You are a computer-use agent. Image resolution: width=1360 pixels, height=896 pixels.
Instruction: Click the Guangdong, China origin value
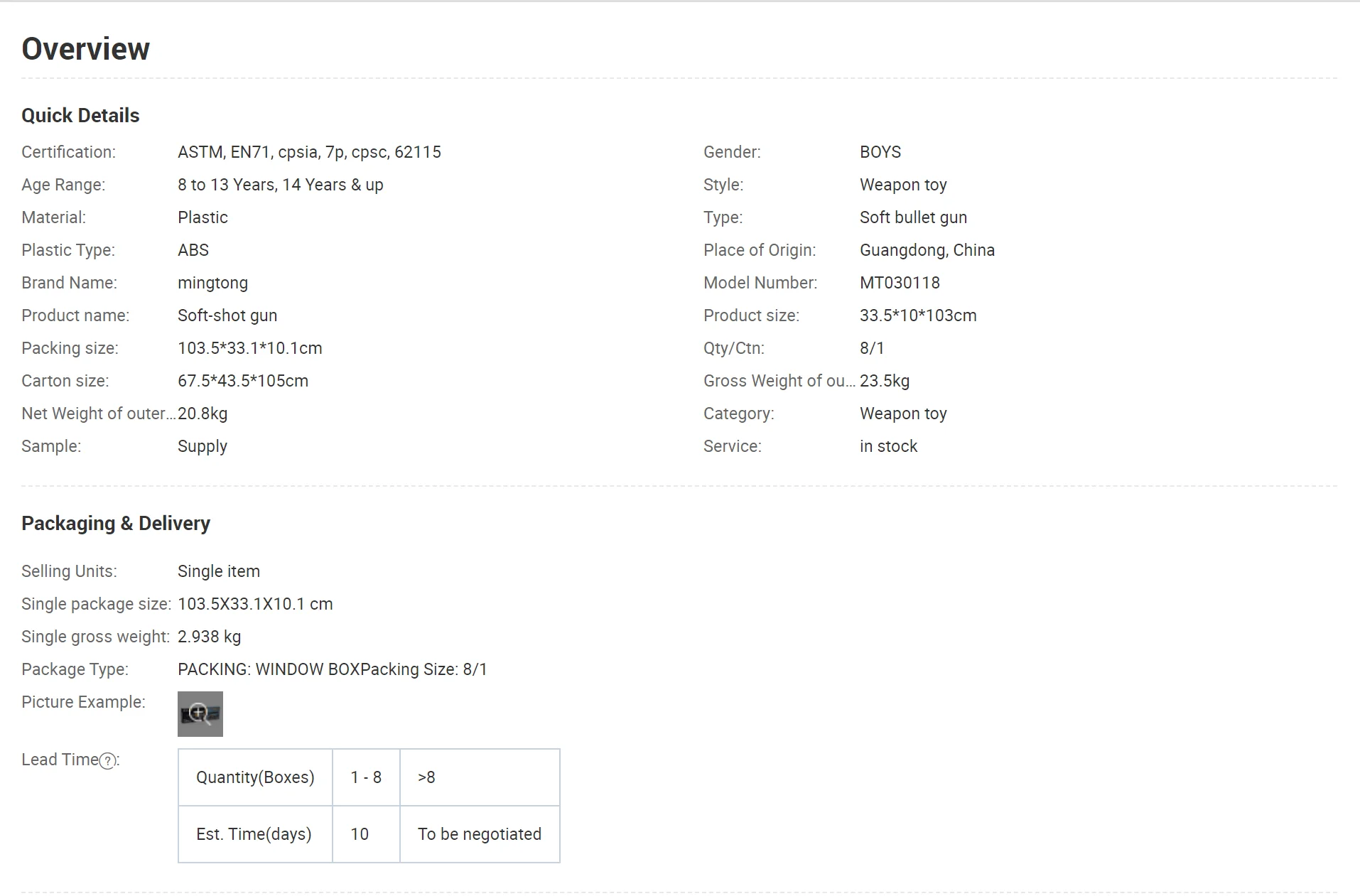click(927, 250)
